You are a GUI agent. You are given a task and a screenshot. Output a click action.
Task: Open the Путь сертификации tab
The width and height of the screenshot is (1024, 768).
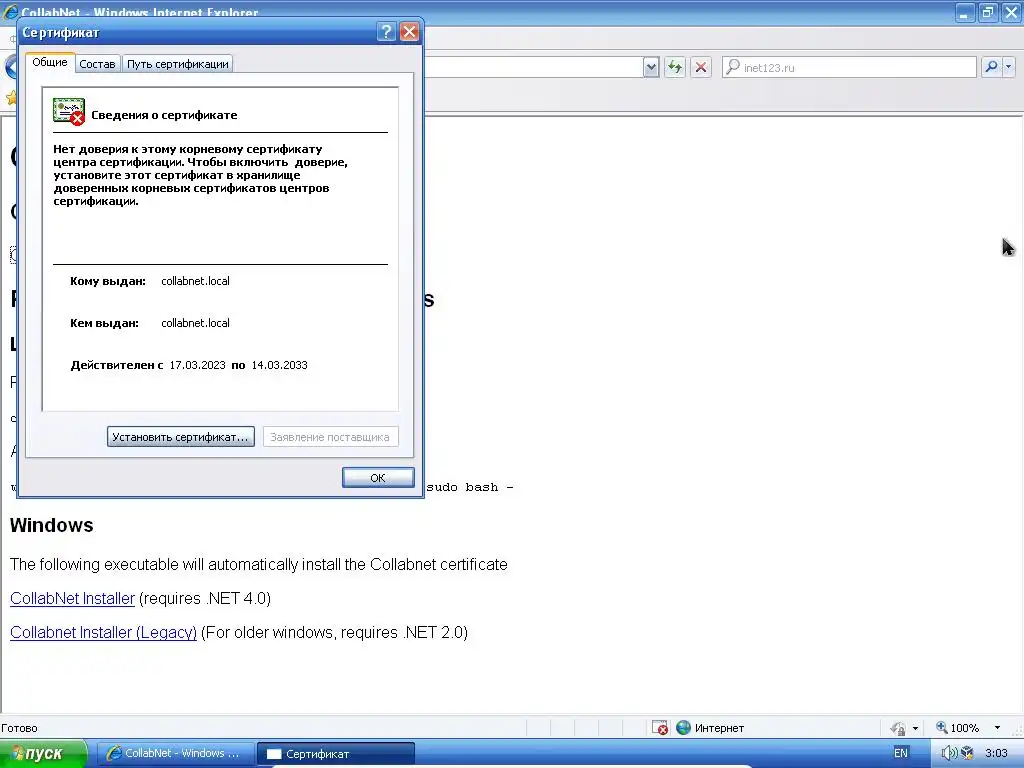tap(178, 64)
